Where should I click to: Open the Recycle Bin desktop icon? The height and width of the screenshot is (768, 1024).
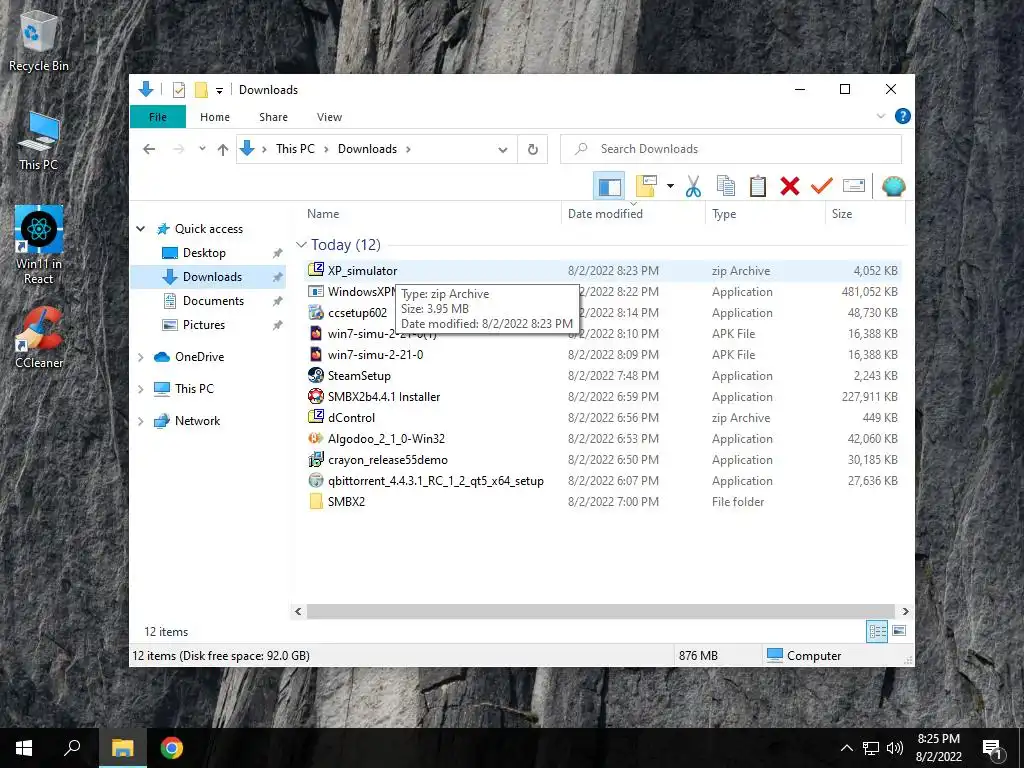(39, 40)
